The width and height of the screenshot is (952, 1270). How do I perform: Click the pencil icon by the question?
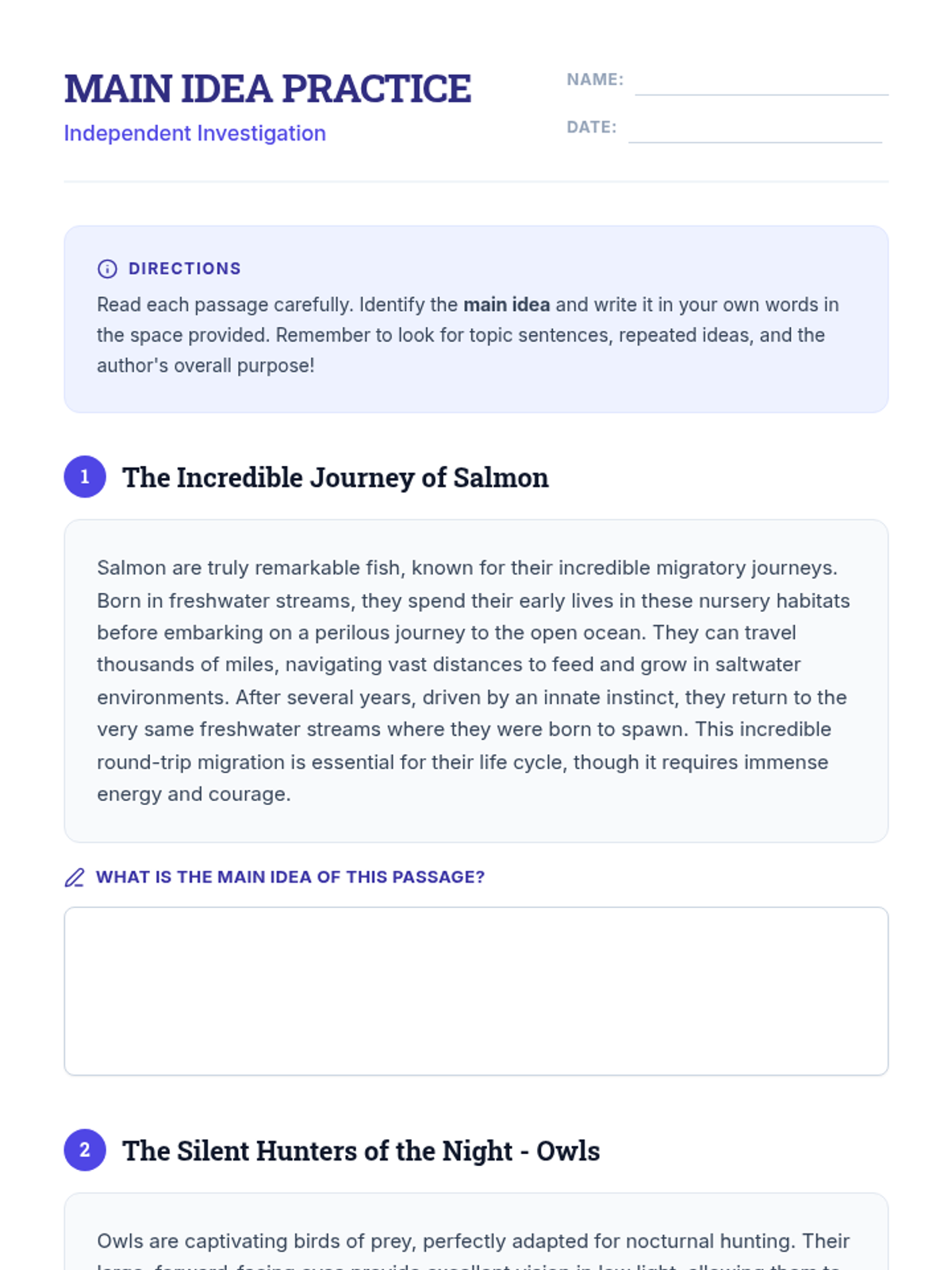coord(75,877)
